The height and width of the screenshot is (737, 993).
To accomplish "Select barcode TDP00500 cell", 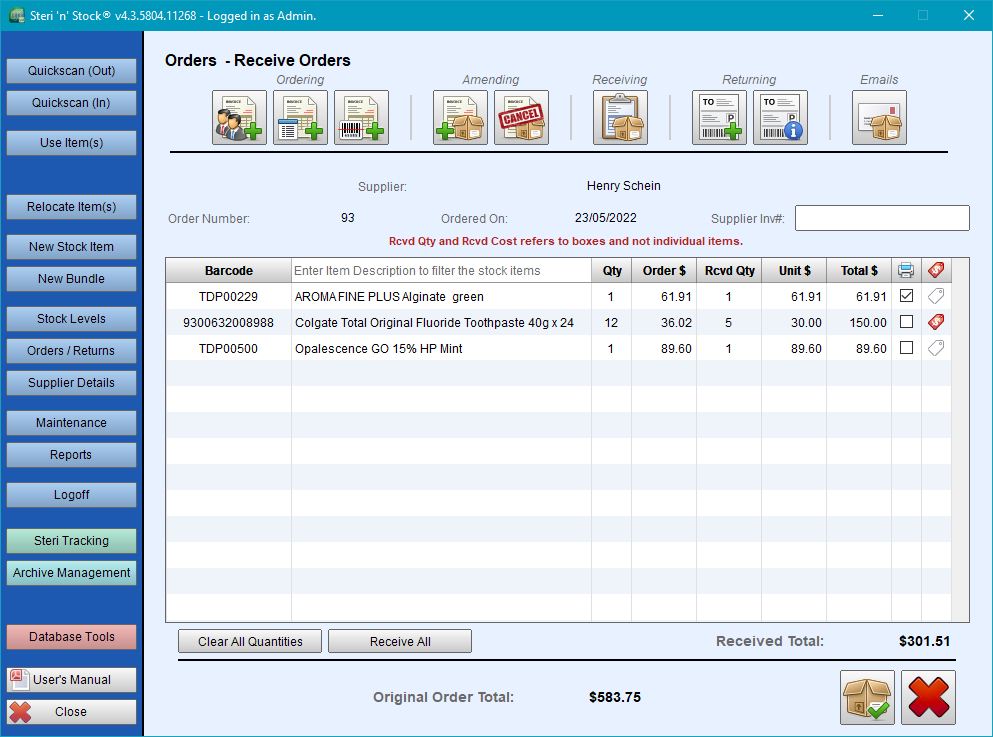I will pos(229,348).
